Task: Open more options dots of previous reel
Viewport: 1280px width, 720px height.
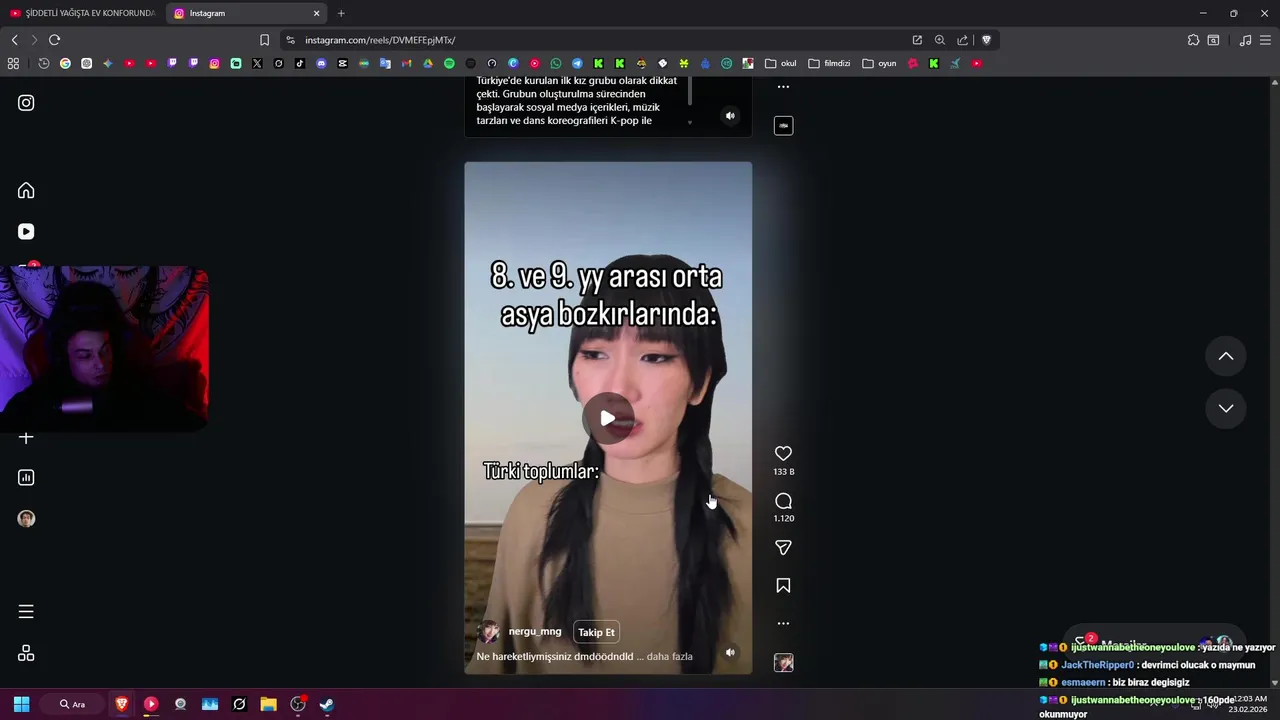Action: pyautogui.click(x=783, y=87)
